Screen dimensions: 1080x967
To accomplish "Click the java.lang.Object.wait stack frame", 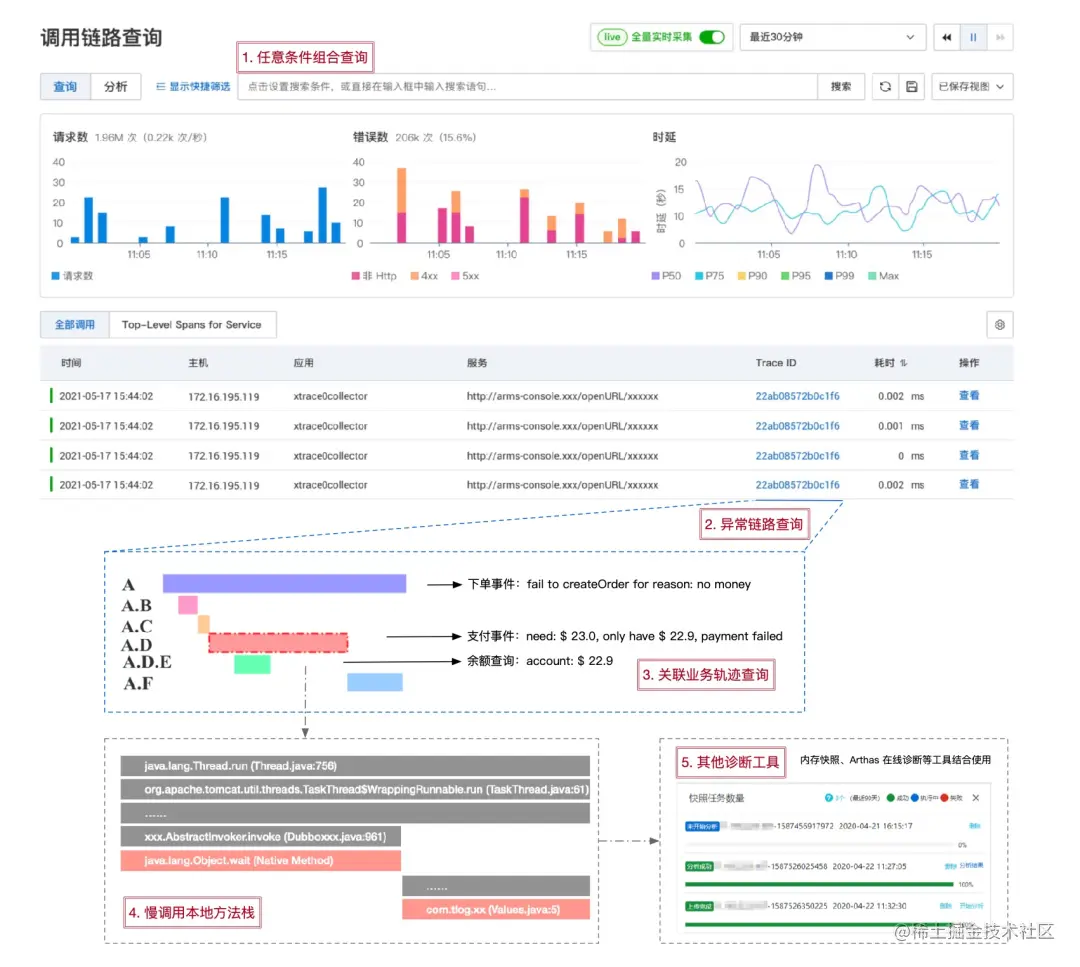I will point(260,860).
